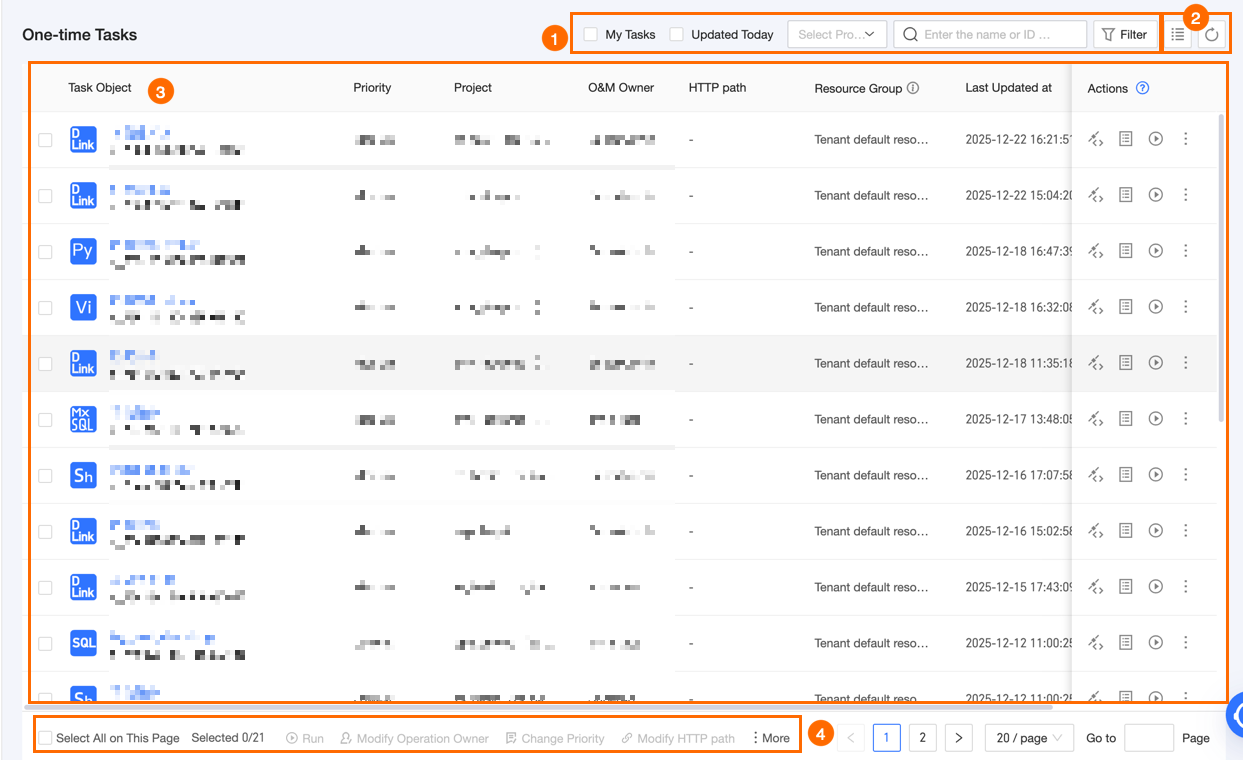This screenshot has height=760, width=1243.
Task: Open more options for task updated 2025-12-22 16:21
Action: tap(1186, 139)
